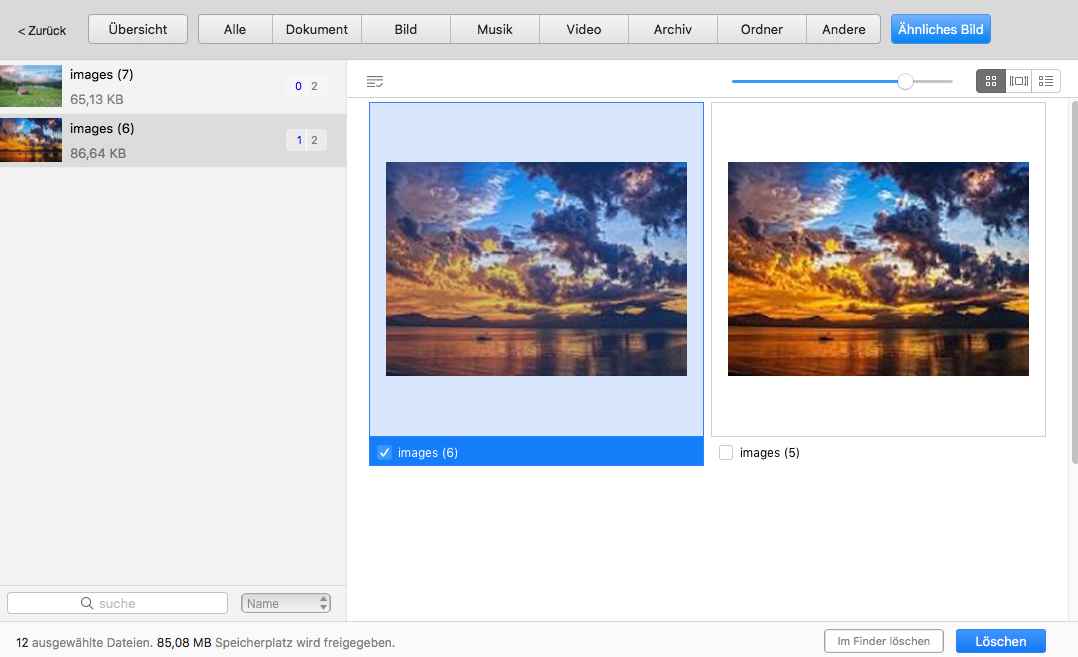Click the images (5) label under the preview
1078x657 pixels.
click(x=769, y=452)
